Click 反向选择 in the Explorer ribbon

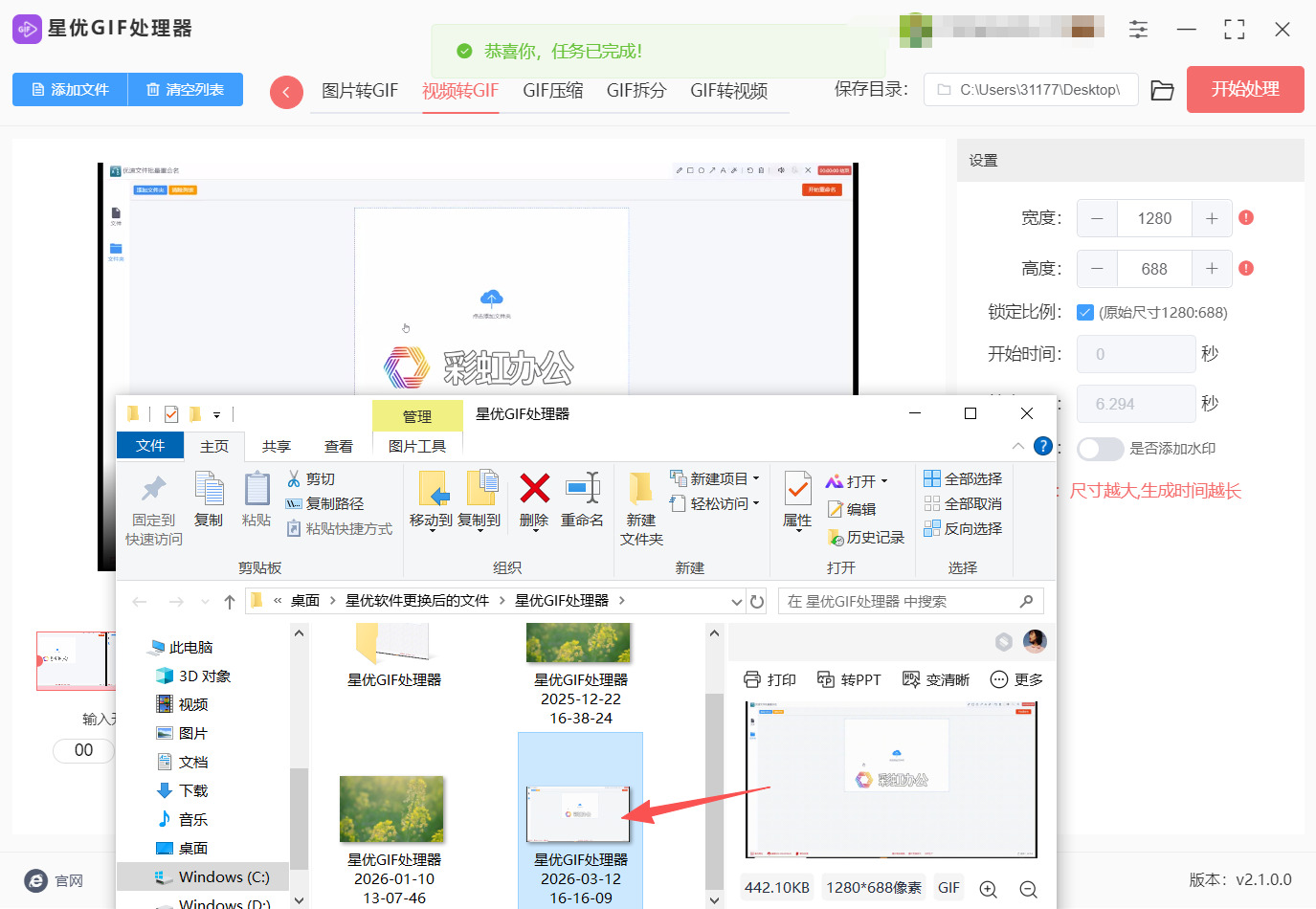tap(963, 529)
